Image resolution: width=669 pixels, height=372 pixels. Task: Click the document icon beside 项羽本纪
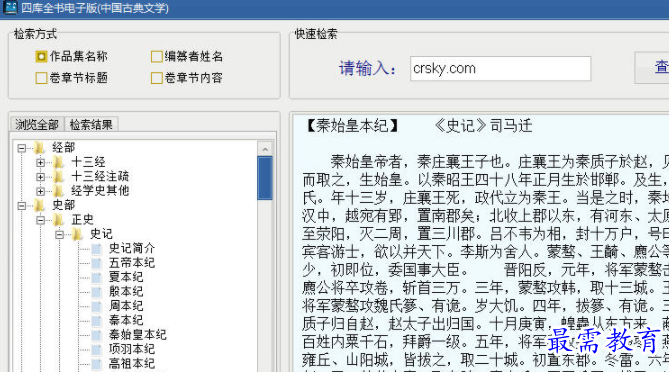(x=96, y=349)
